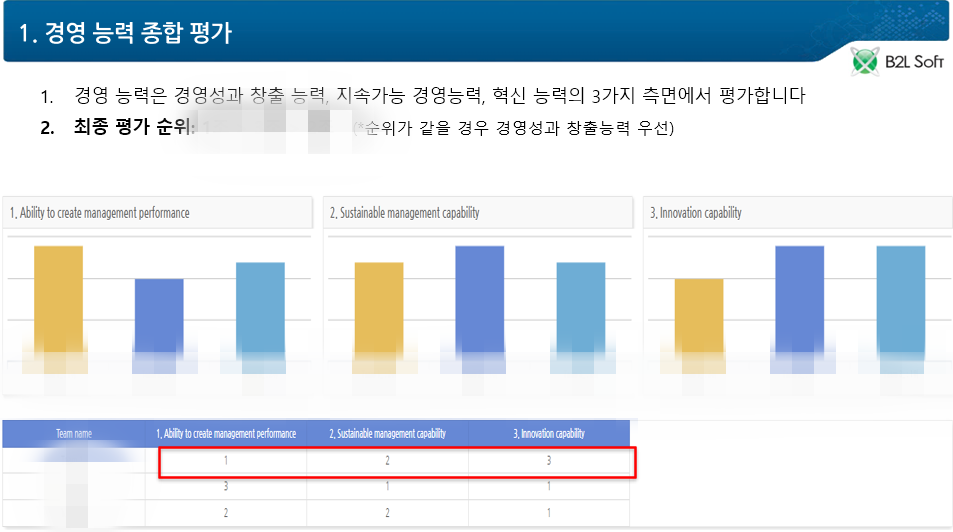Click table header '3, Innovation capability'
The height and width of the screenshot is (532, 953).
click(548, 434)
